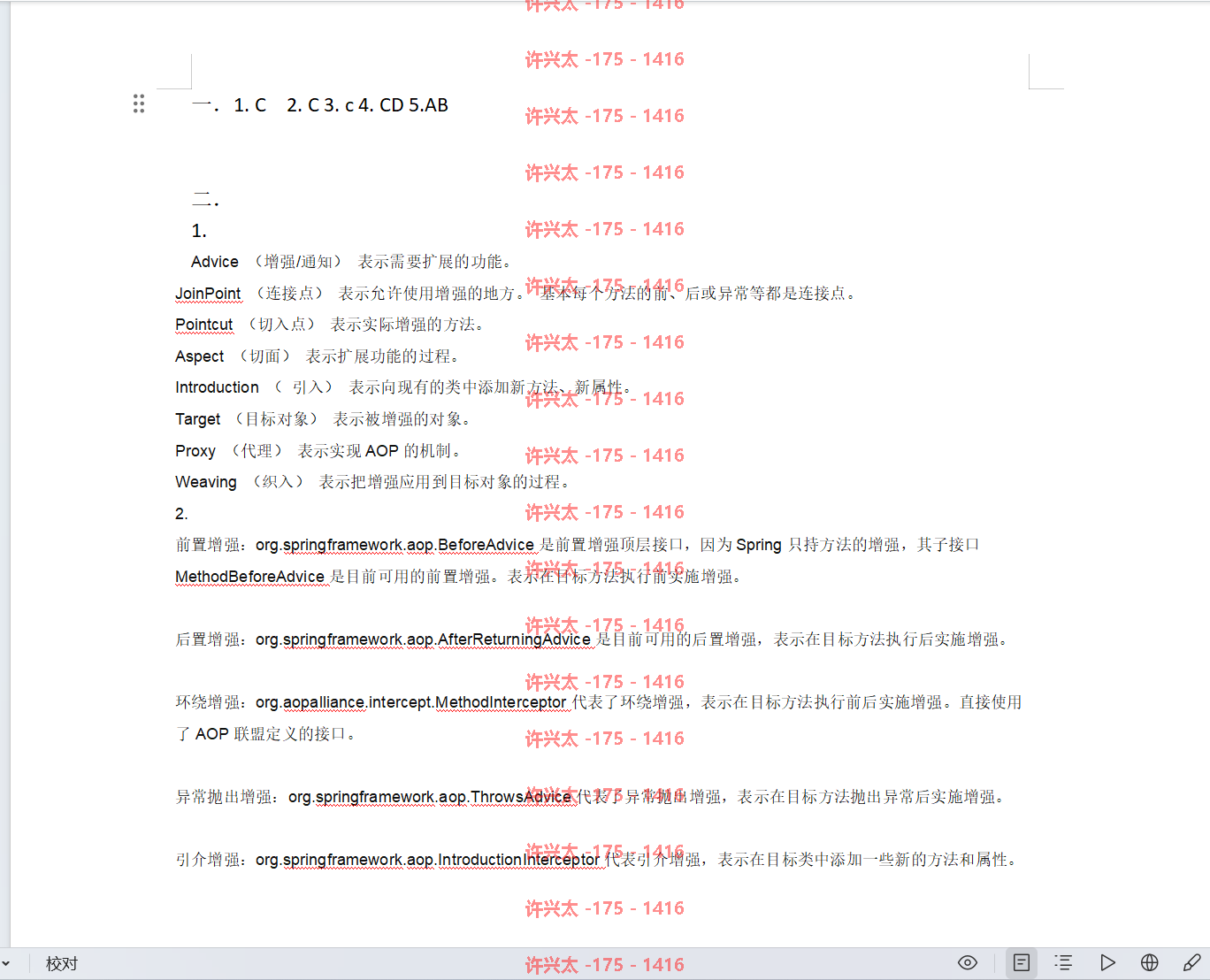Click the underlined word 'Pointcut'
This screenshot has height=980, width=1210.
pos(204,325)
